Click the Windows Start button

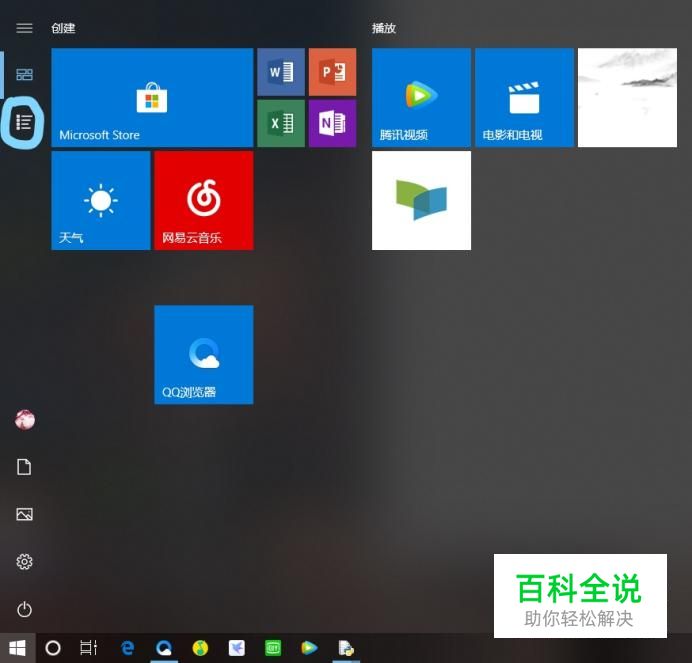[x=18, y=648]
